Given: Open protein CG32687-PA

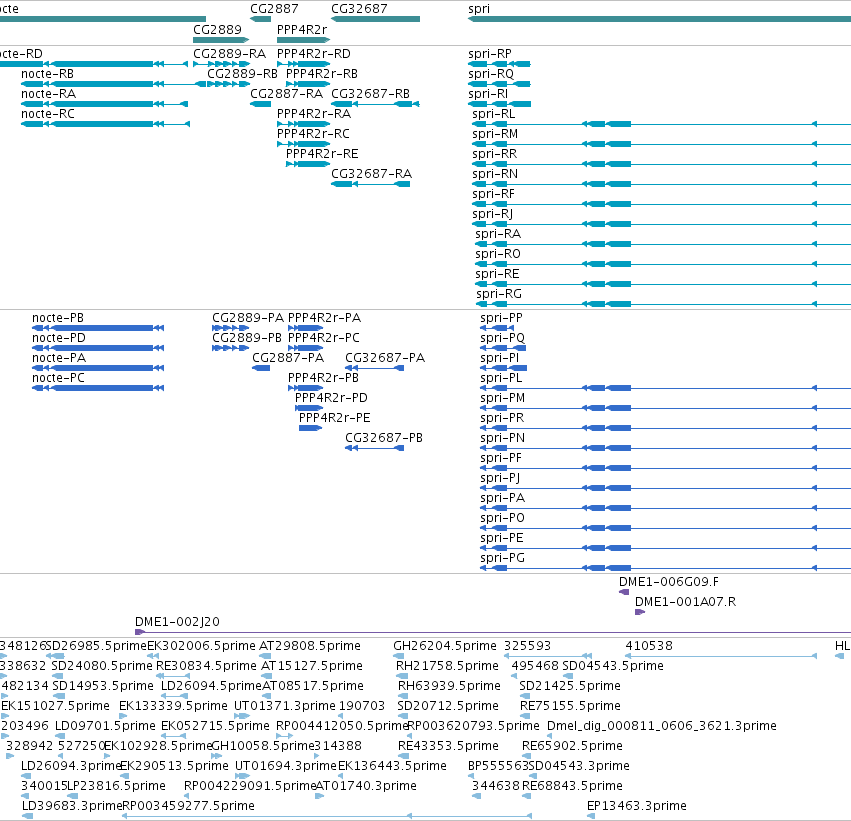Looking at the screenshot, I should tap(385, 358).
